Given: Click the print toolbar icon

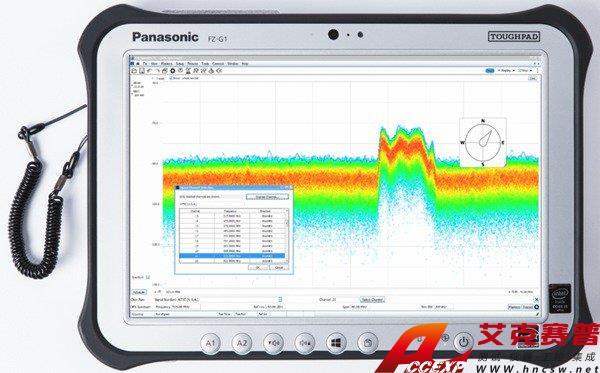Looking at the screenshot, I should tap(165, 71).
